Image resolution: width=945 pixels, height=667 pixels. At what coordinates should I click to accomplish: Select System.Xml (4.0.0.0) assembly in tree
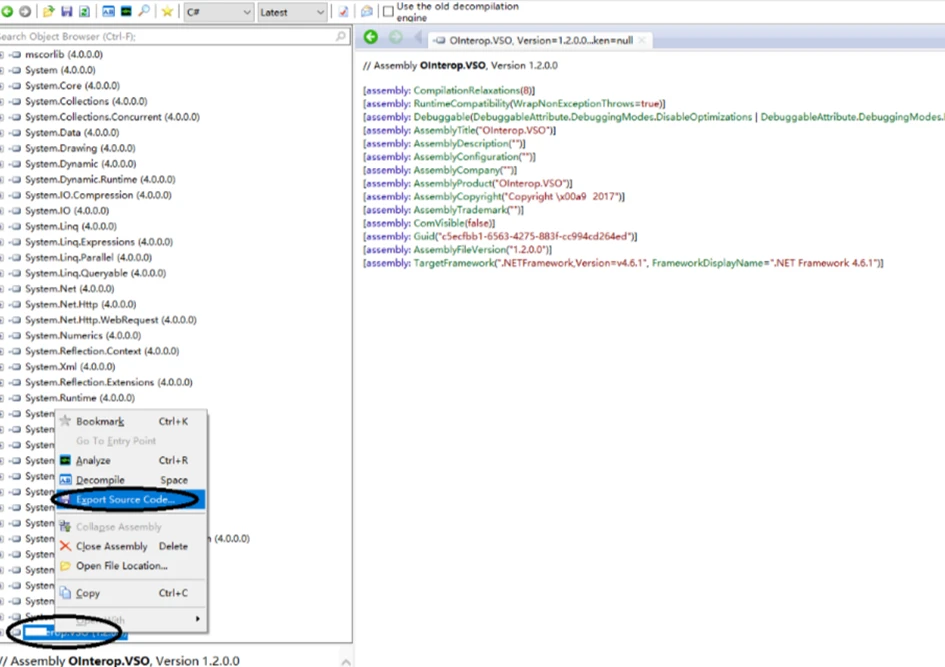tap(70, 367)
